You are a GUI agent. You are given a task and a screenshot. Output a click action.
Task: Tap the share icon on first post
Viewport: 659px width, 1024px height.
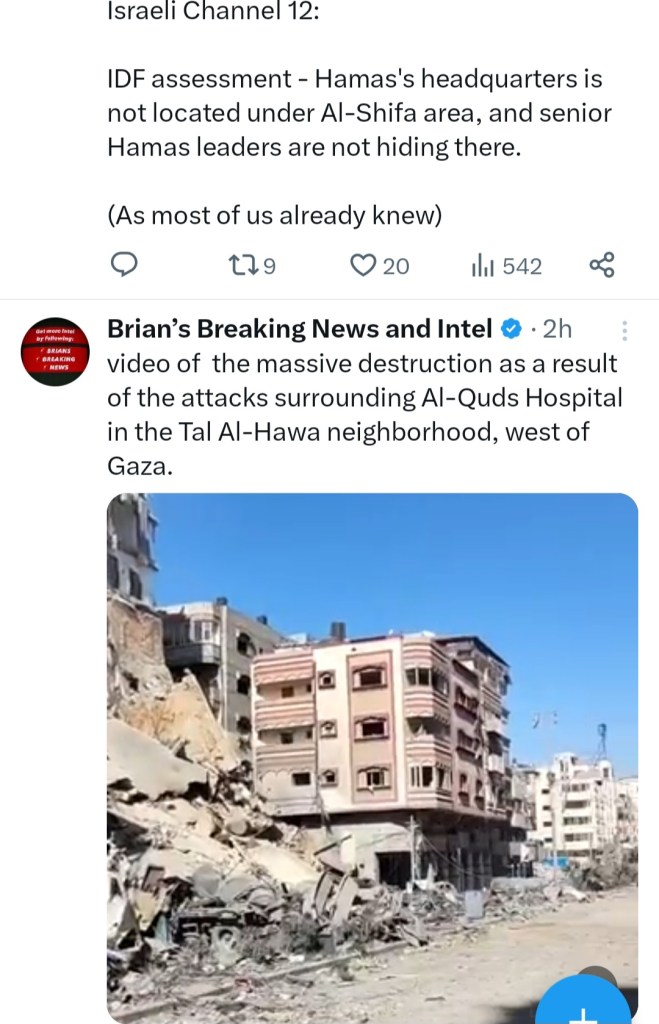coord(602,265)
